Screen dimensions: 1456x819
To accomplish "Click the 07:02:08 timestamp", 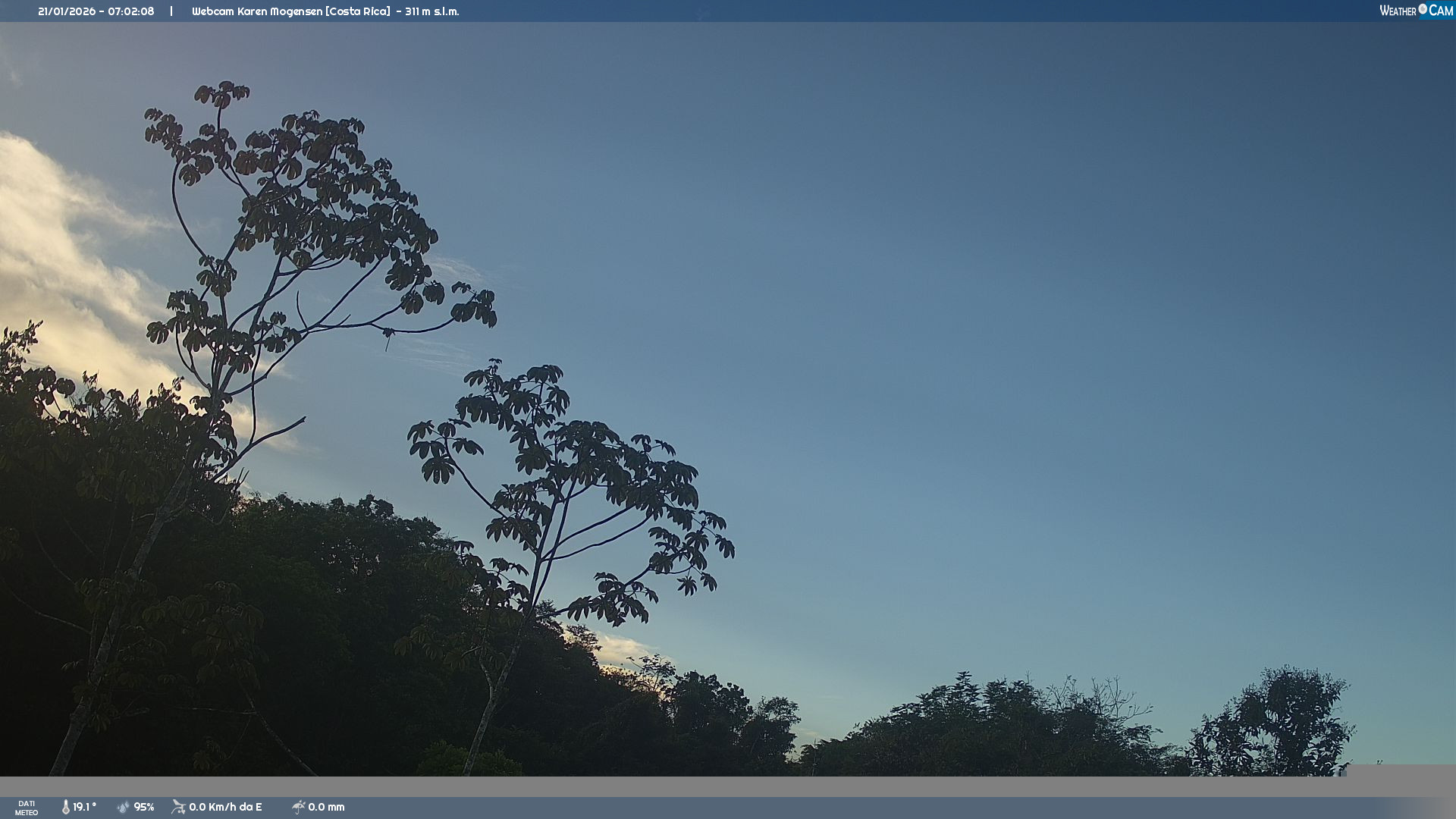I will [x=131, y=11].
